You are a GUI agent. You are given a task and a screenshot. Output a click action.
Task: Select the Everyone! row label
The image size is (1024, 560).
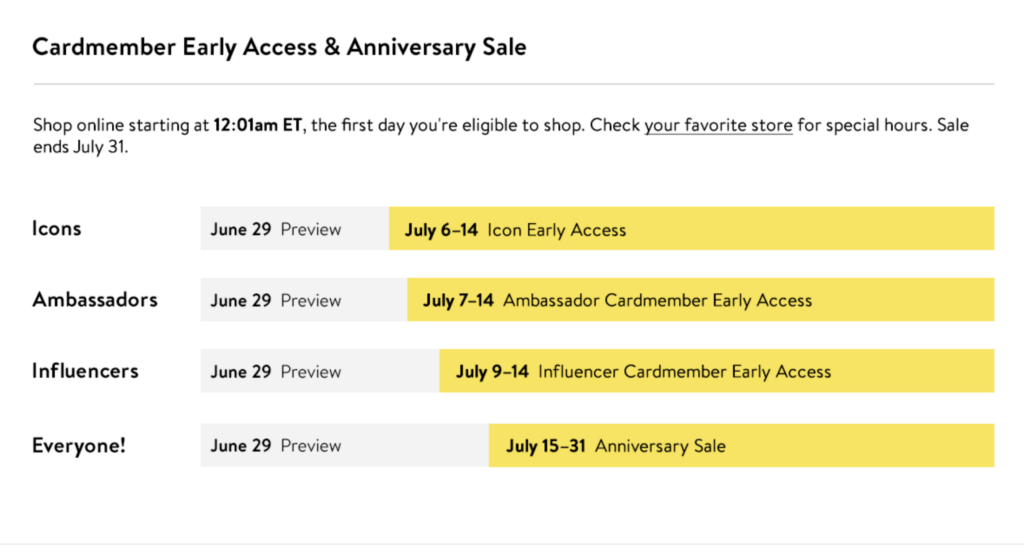(x=79, y=445)
